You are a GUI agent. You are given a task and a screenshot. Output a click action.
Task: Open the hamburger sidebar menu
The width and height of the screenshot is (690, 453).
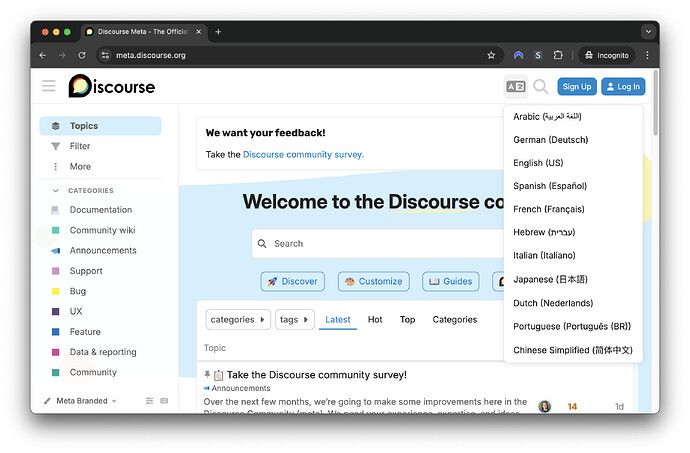[x=49, y=86]
